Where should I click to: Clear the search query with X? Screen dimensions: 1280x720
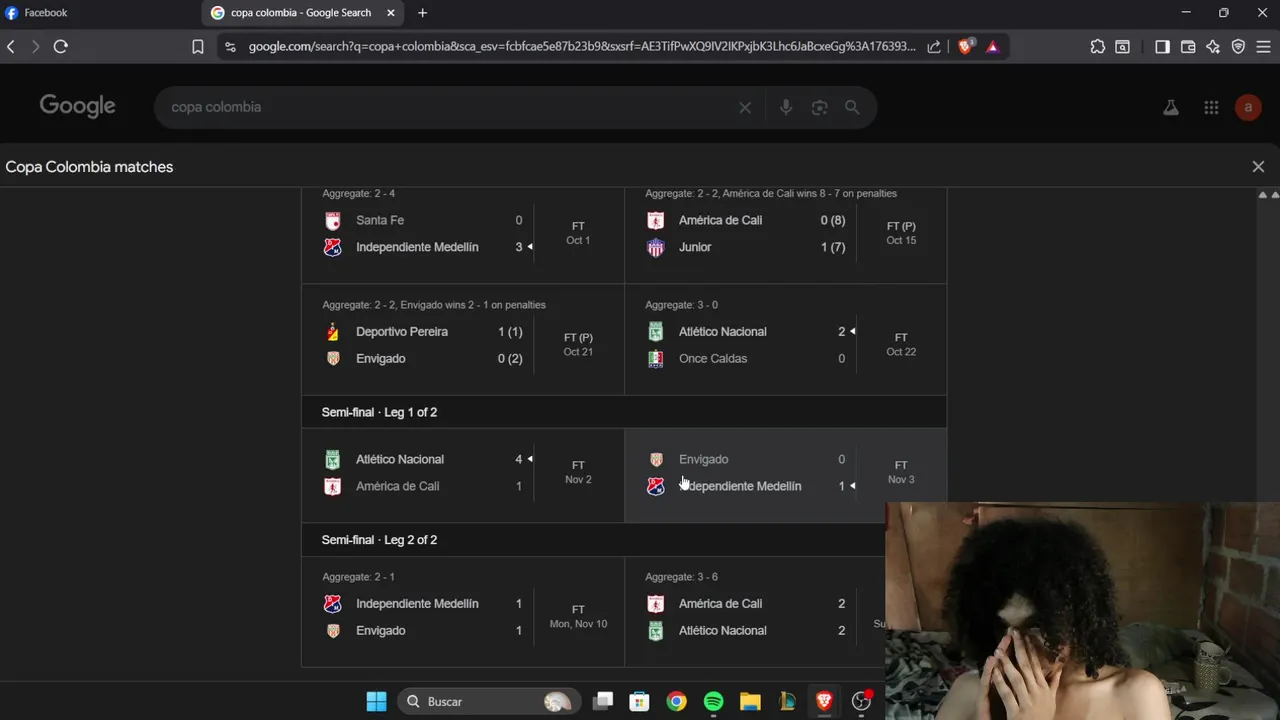(x=745, y=107)
